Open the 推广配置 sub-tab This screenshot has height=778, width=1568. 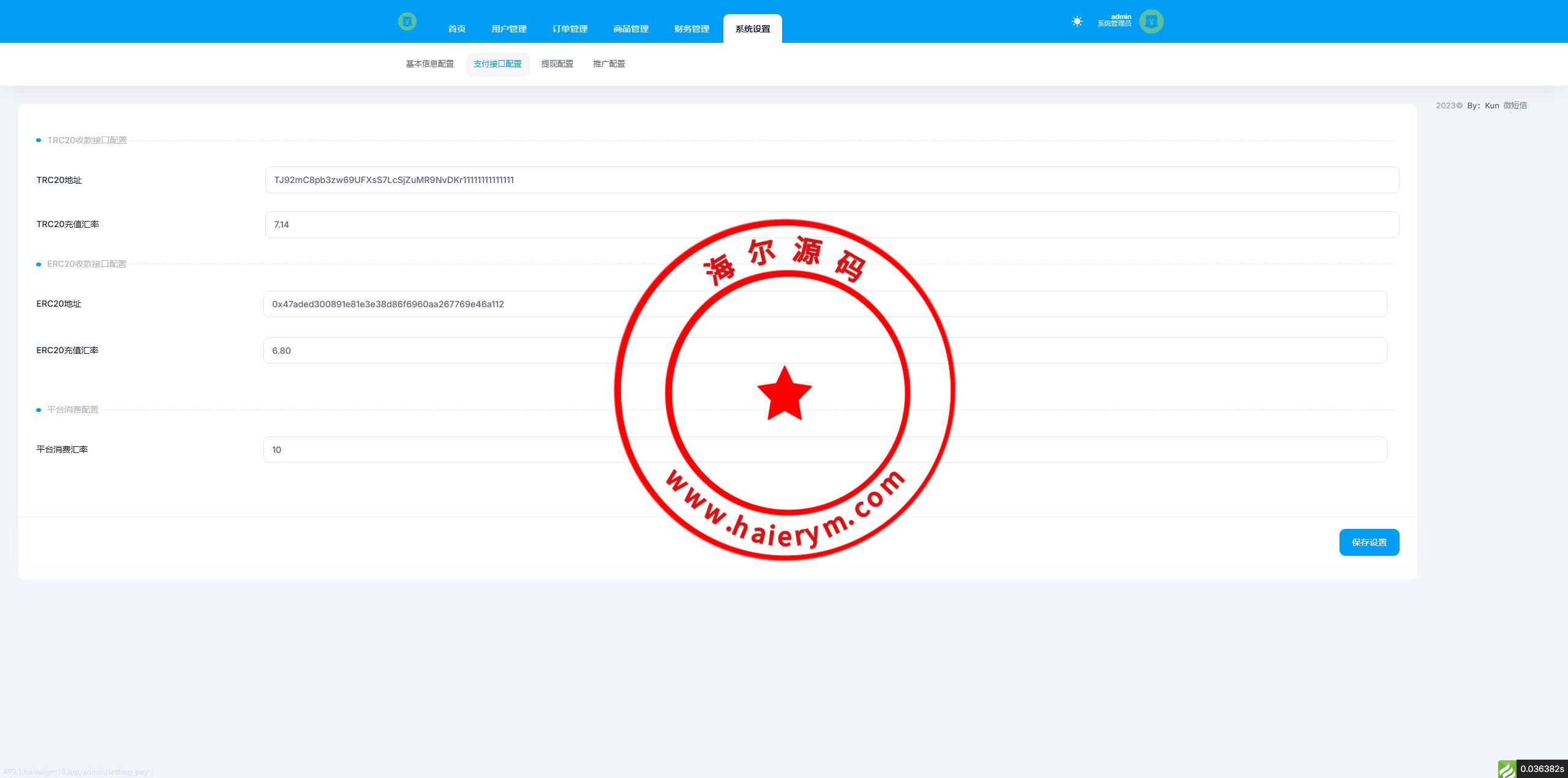click(x=609, y=64)
